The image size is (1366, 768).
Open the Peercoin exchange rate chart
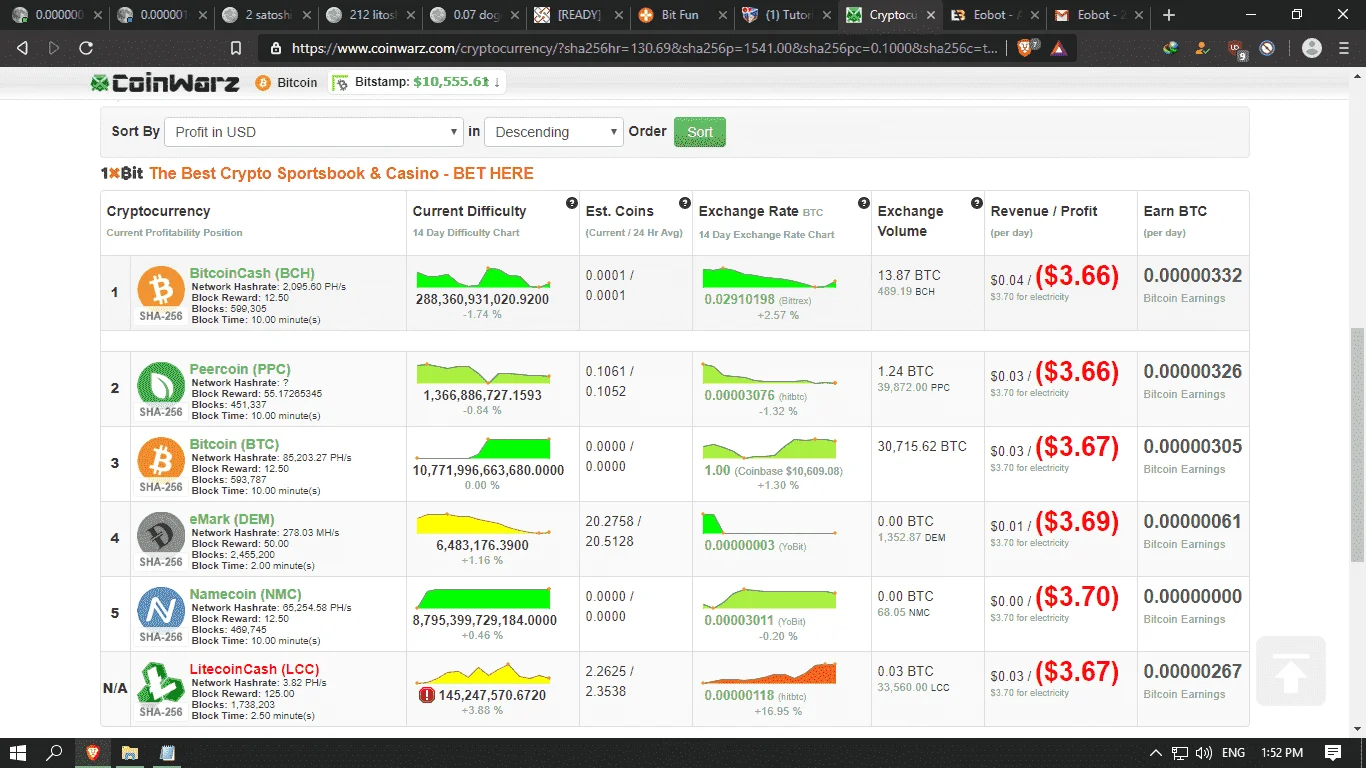770,373
